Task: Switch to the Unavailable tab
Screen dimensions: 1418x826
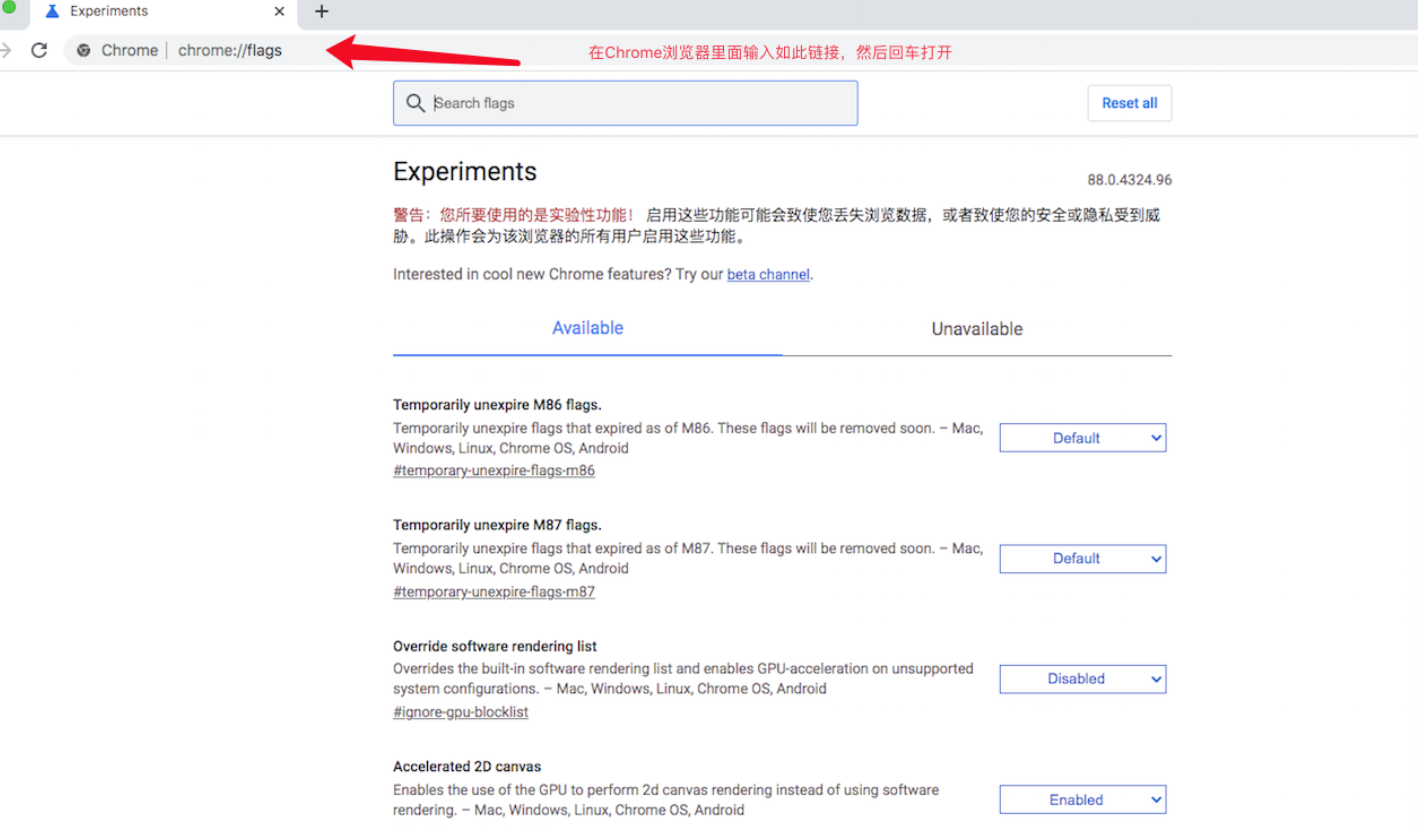Action: [x=977, y=329]
